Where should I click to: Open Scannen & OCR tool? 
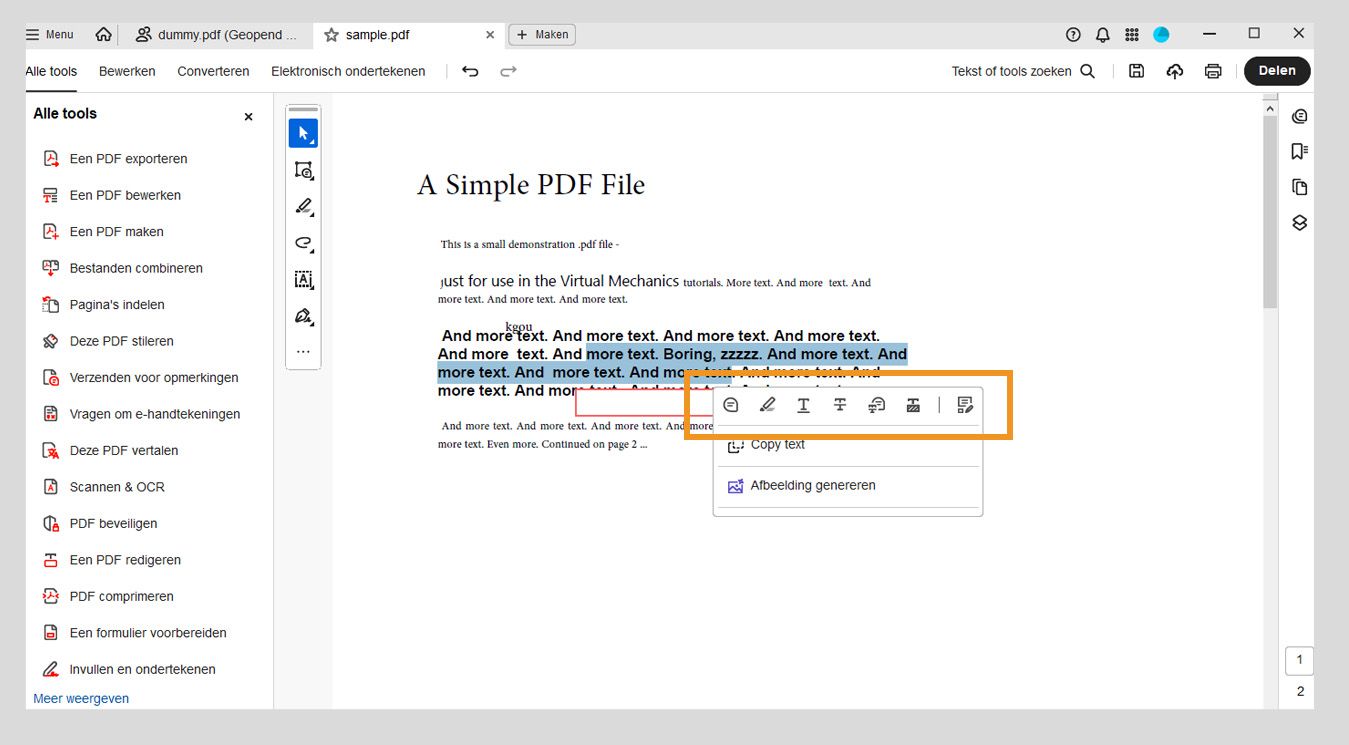[116, 487]
